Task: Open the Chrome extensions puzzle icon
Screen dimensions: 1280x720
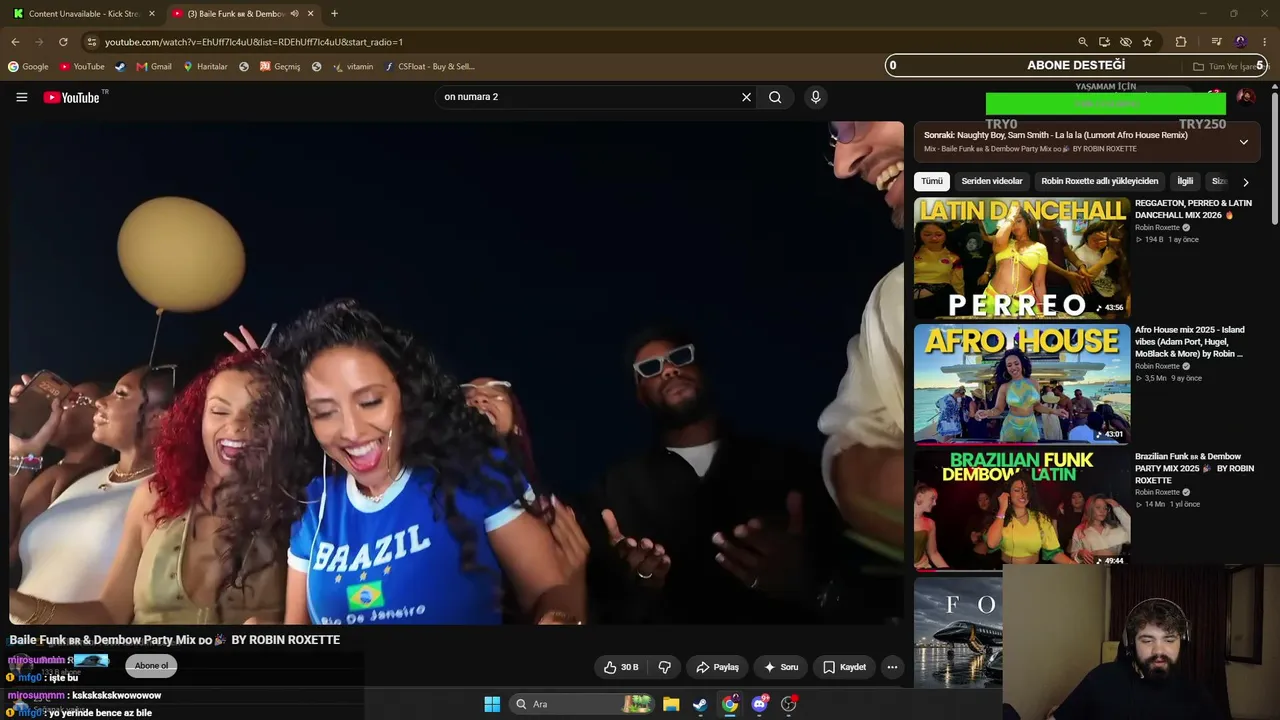Action: pyautogui.click(x=1181, y=42)
